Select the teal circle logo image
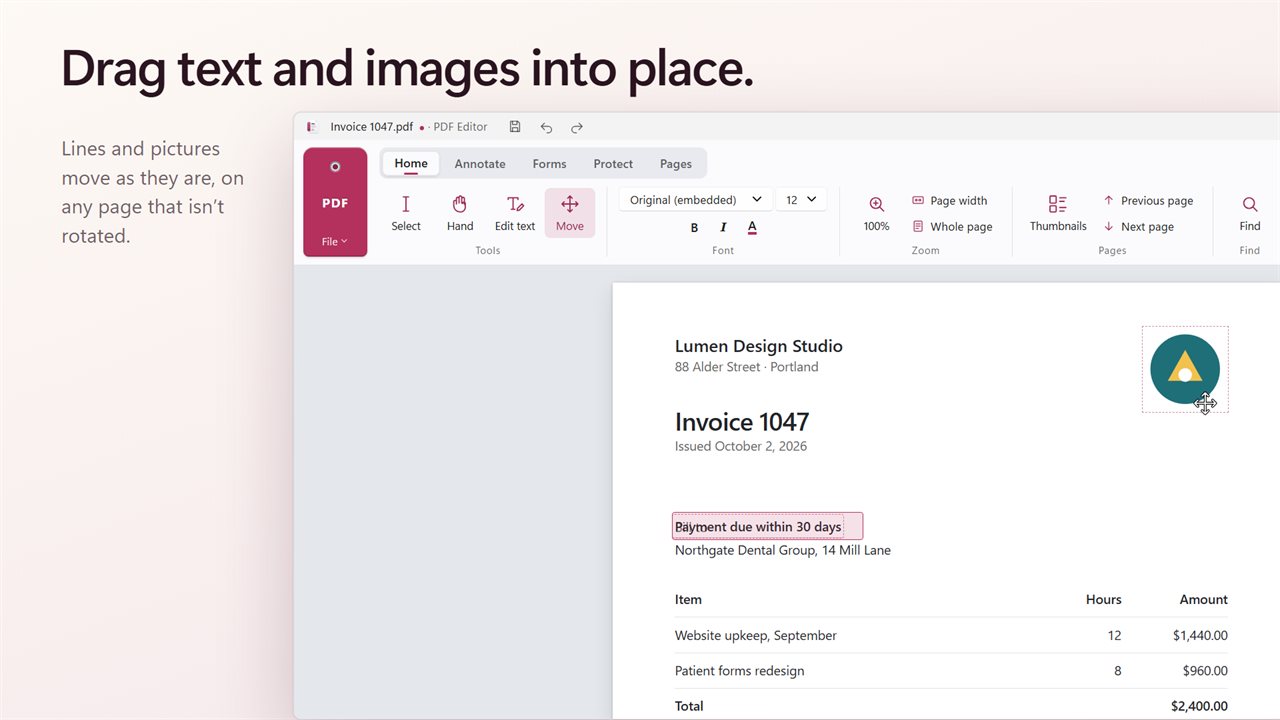The height and width of the screenshot is (720, 1280). [1185, 369]
